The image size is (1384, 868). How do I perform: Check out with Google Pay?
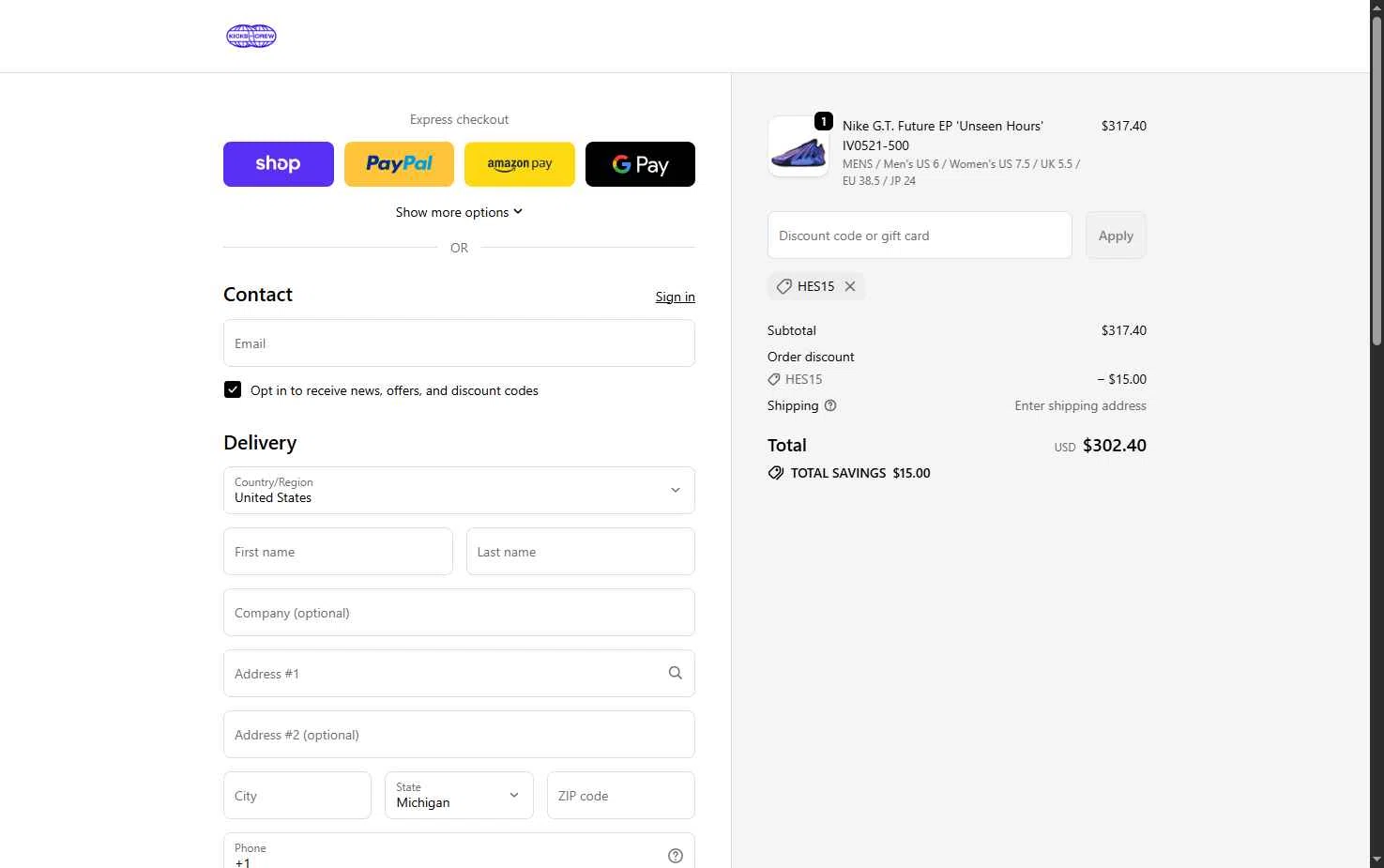coord(640,164)
